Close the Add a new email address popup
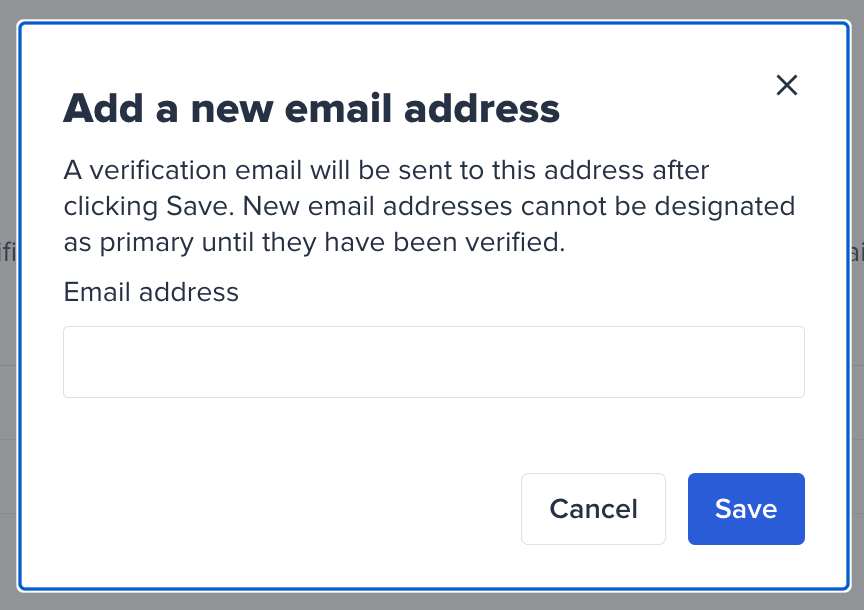Screen dimensions: 864x610 pos(787,86)
